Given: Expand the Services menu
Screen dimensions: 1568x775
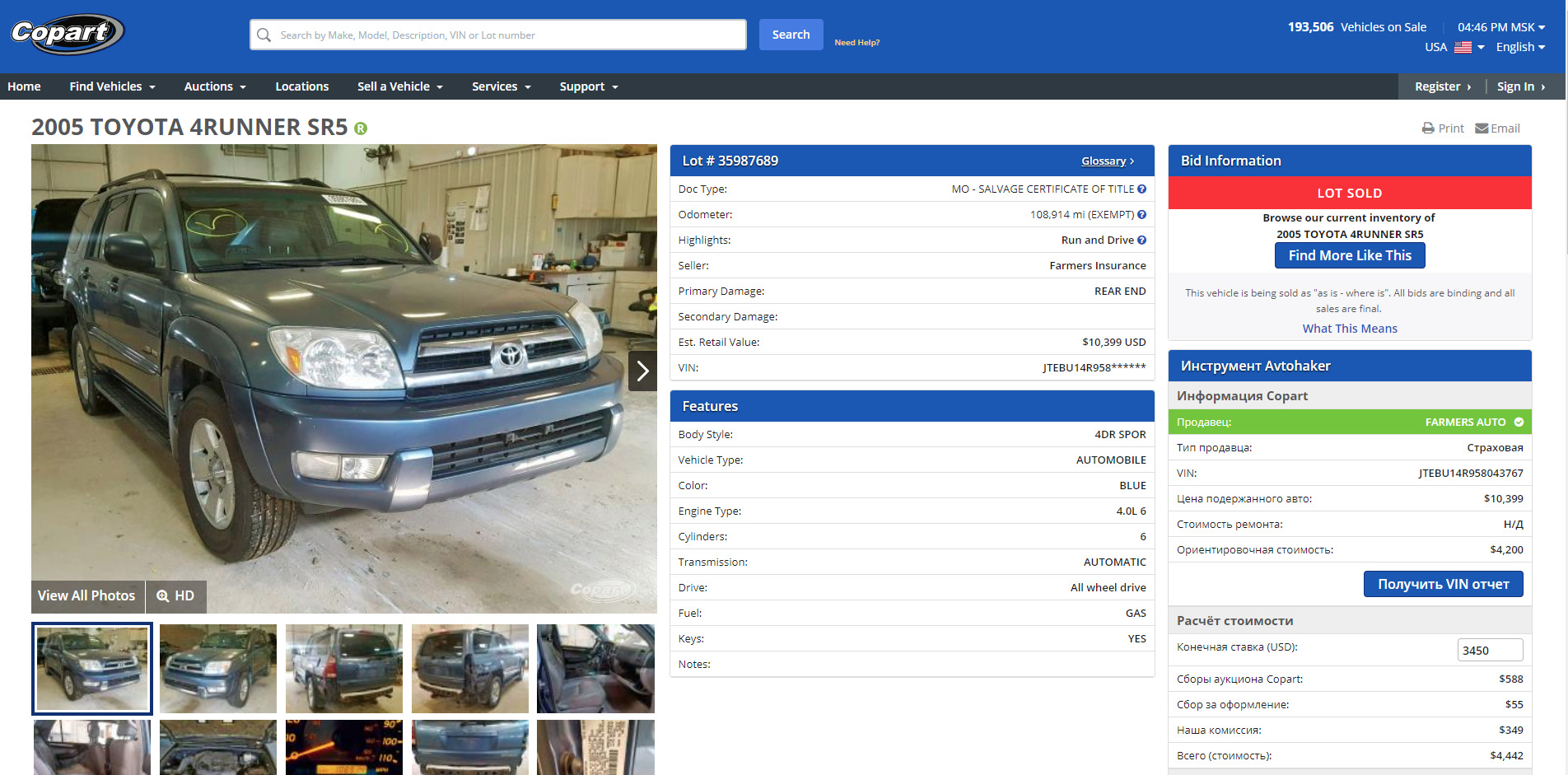Looking at the screenshot, I should coord(502,86).
